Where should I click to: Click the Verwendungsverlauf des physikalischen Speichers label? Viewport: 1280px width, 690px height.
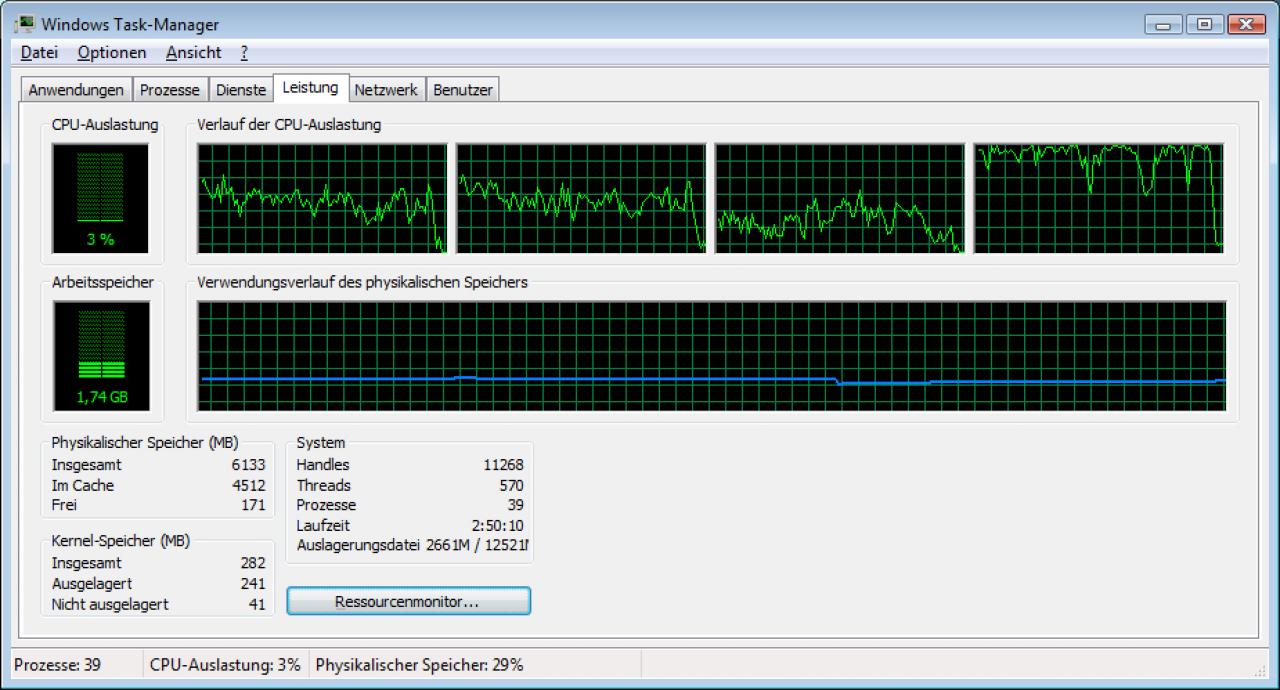coord(362,282)
